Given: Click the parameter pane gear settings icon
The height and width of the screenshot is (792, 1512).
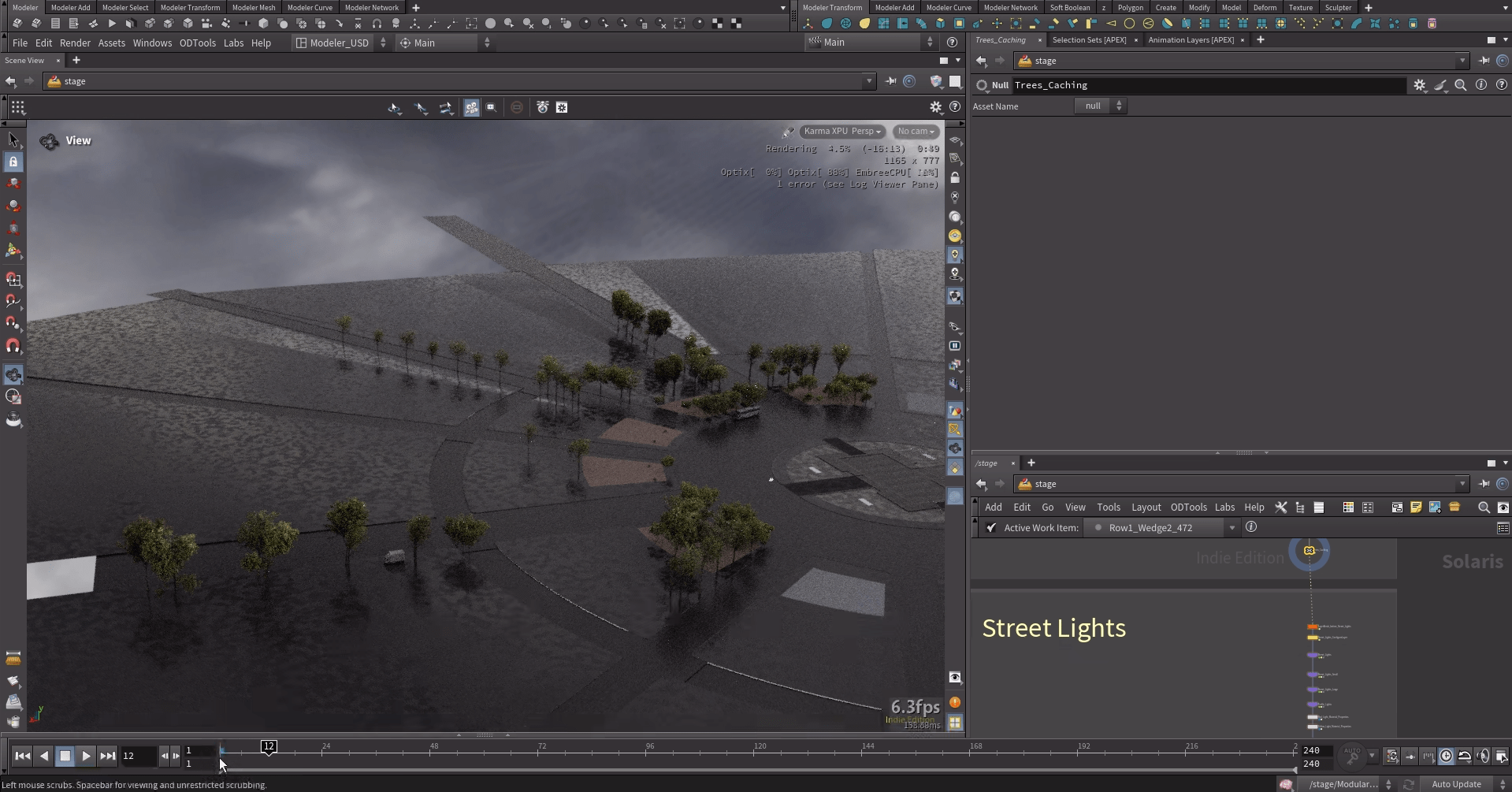Looking at the screenshot, I should click(1419, 85).
